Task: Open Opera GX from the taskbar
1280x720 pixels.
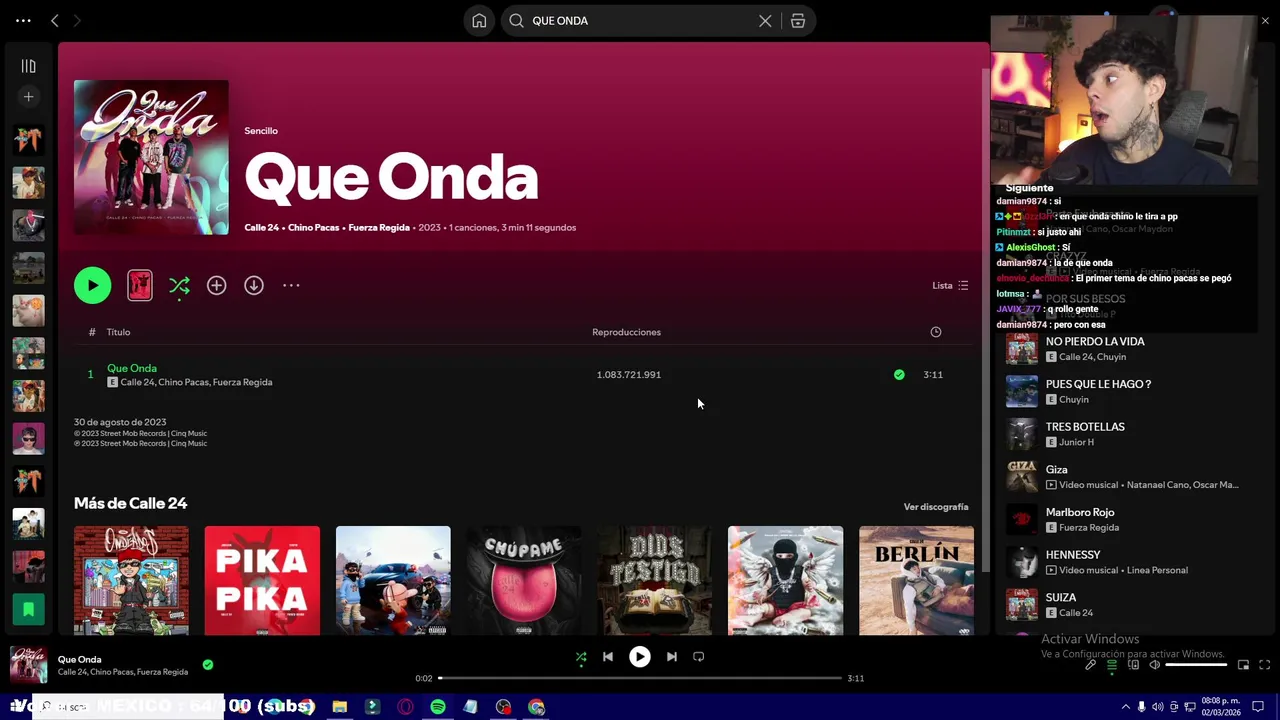Action: coord(405,707)
